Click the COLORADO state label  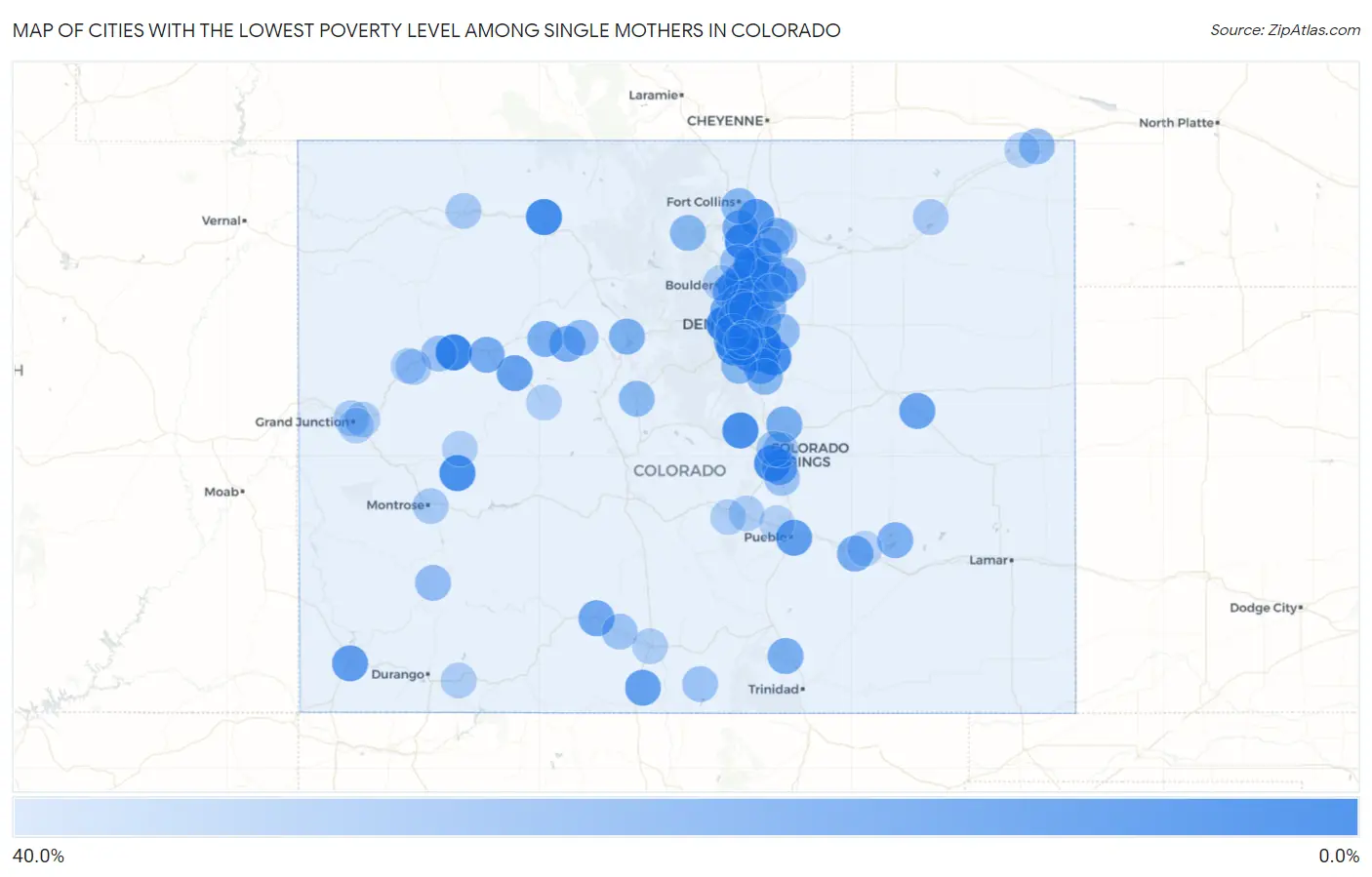(679, 470)
